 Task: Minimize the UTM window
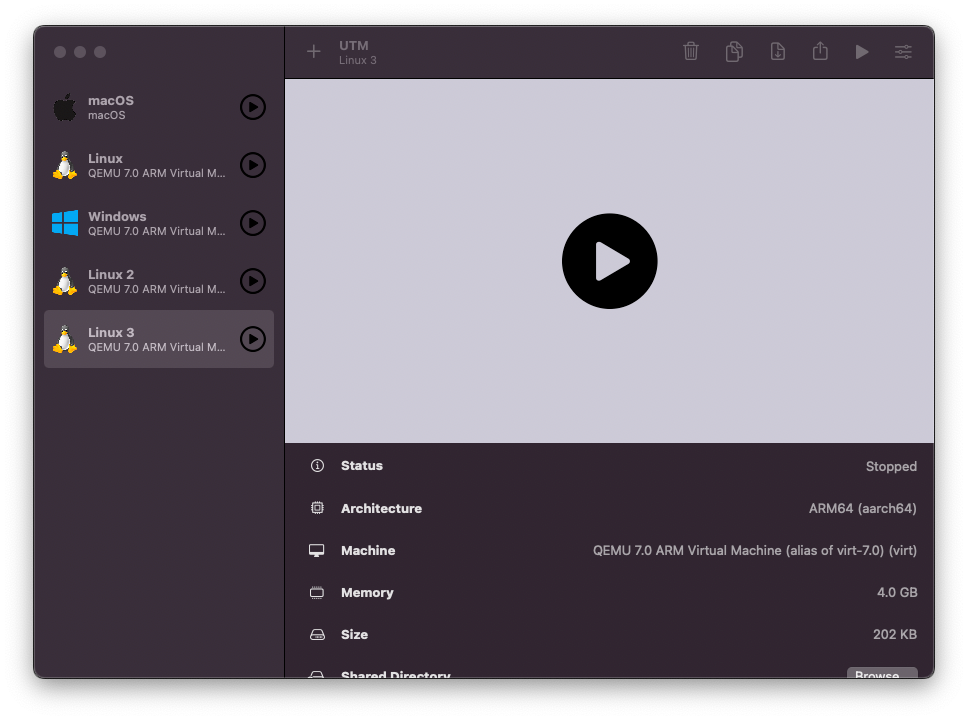(80, 52)
